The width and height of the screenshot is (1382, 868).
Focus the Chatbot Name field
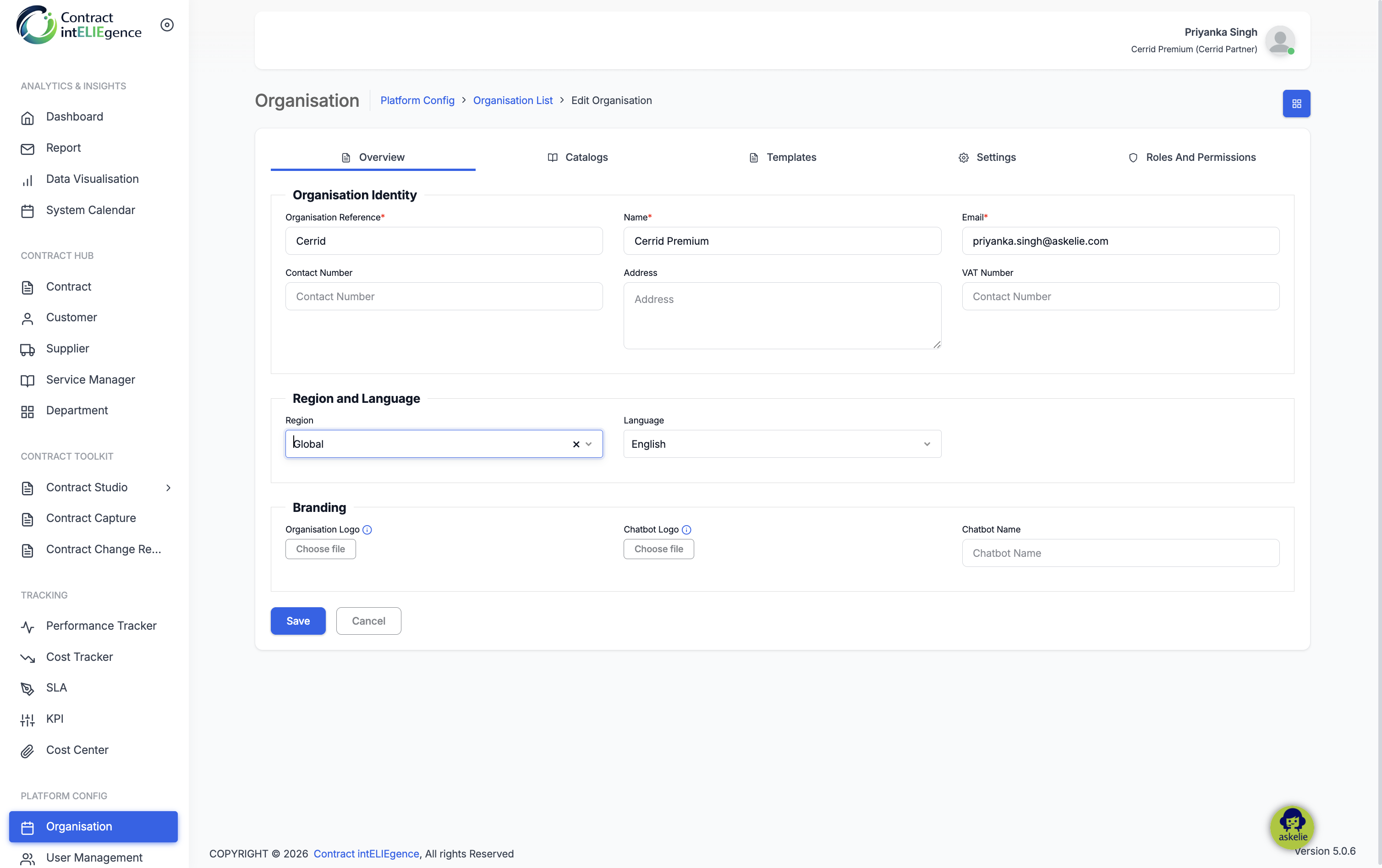(x=1120, y=553)
